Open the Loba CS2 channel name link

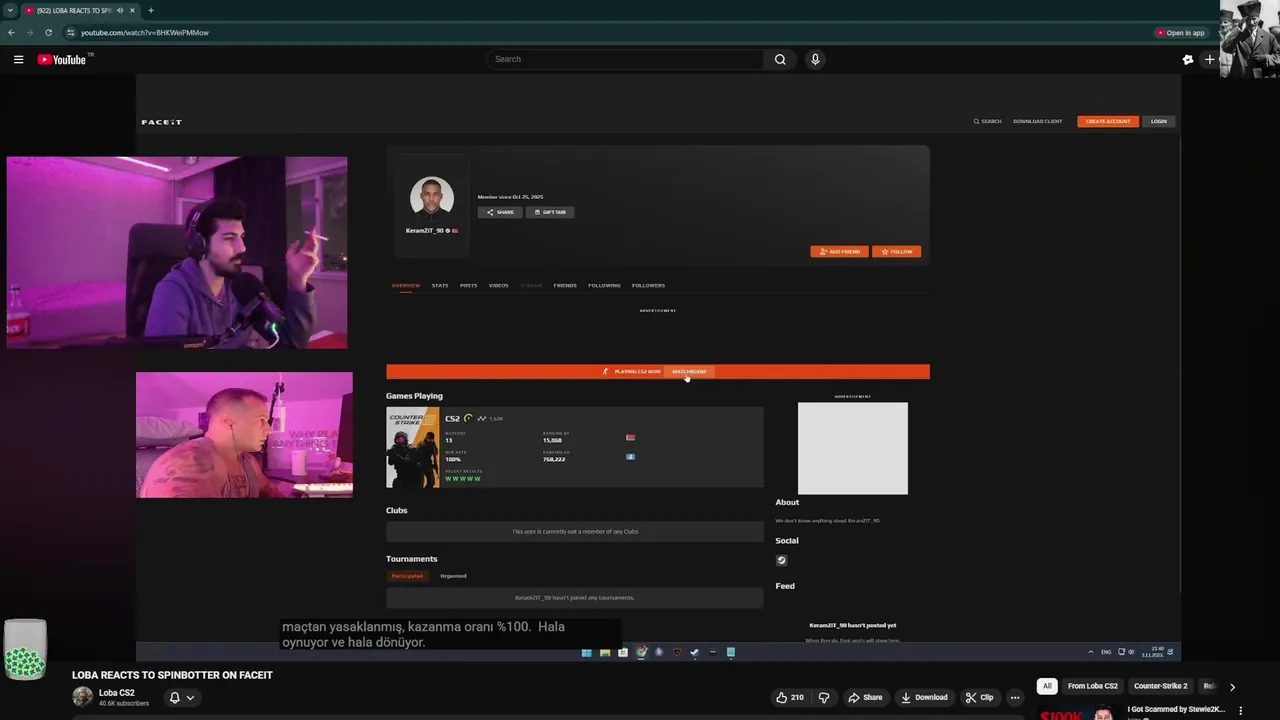(116, 692)
